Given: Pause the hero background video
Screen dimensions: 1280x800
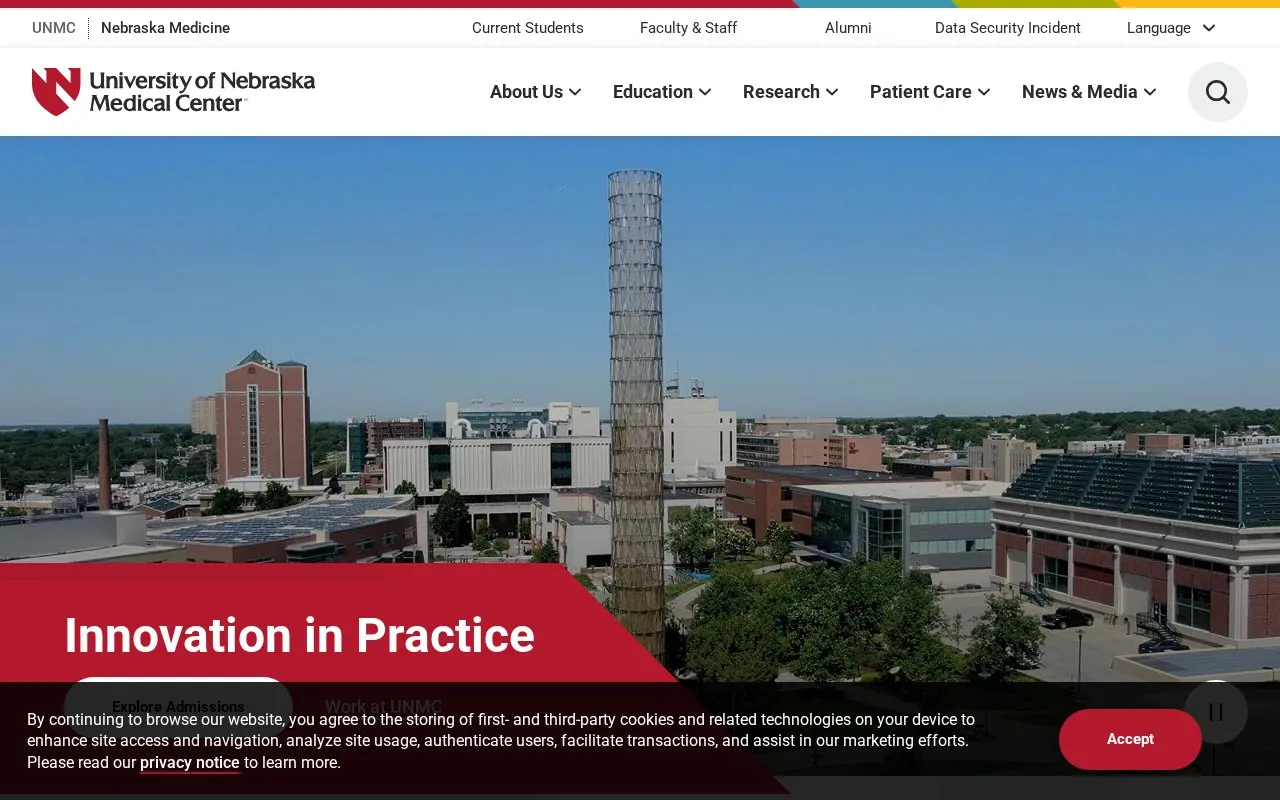Looking at the screenshot, I should (1216, 712).
